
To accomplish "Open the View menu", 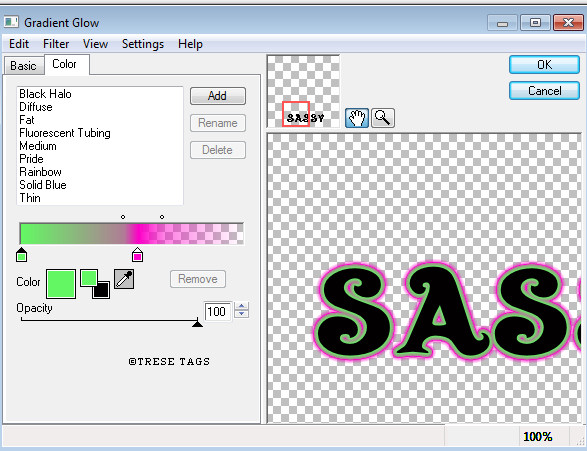I will pyautogui.click(x=95, y=44).
